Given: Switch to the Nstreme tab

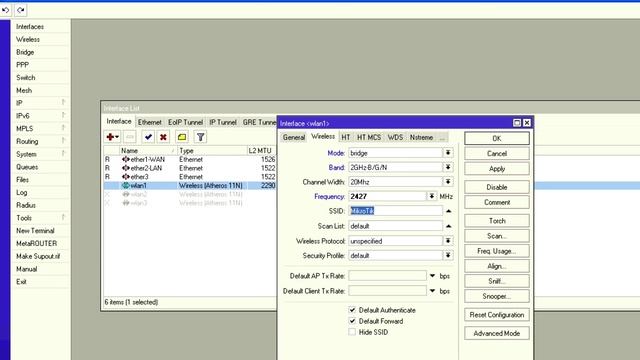Looking at the screenshot, I should [421, 137].
